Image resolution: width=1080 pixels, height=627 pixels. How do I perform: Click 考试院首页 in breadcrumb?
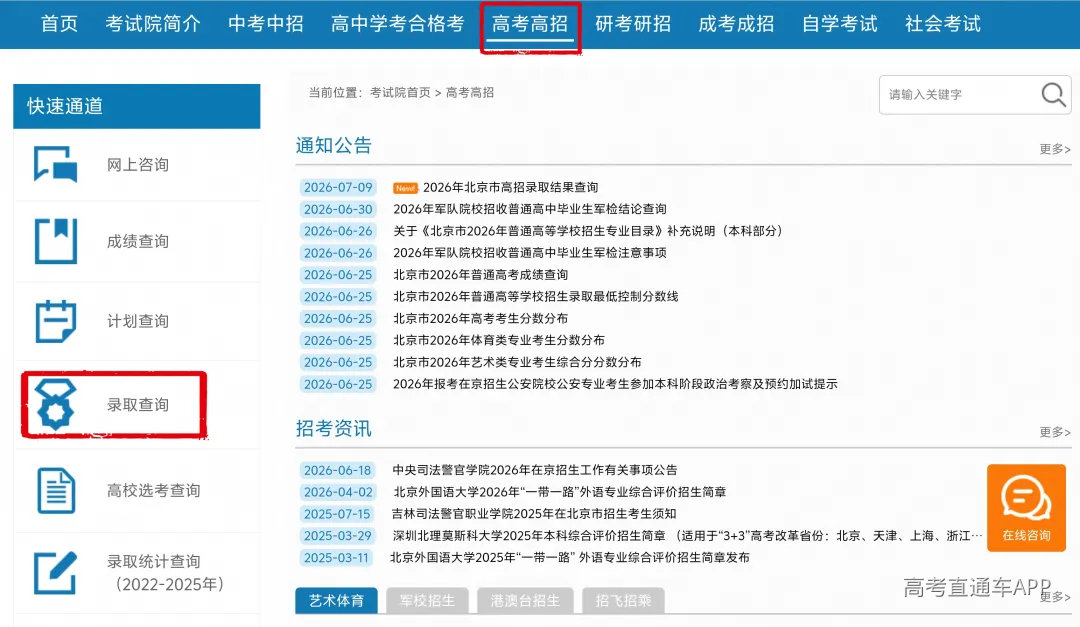(400, 92)
